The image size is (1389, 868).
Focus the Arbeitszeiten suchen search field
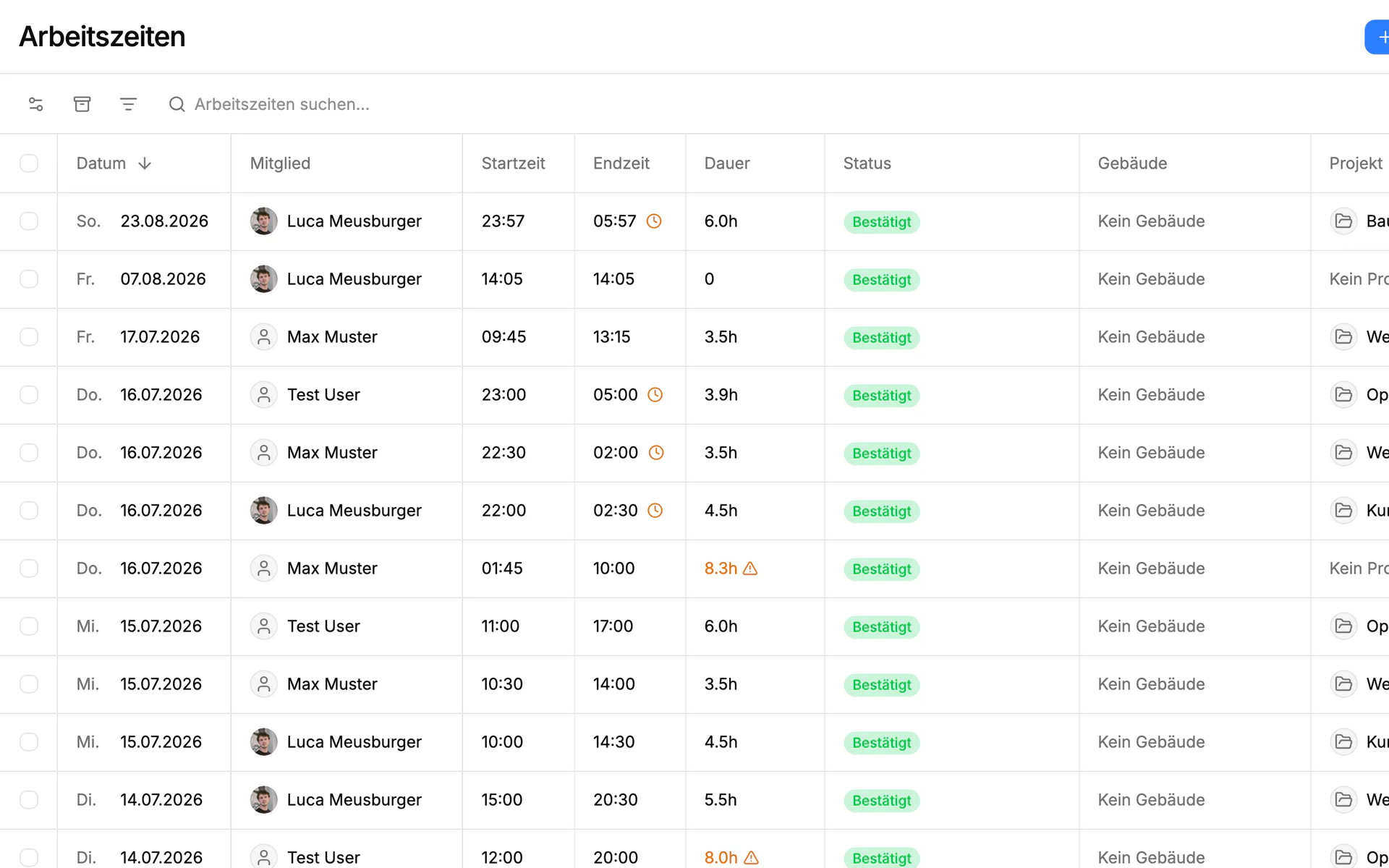pos(282,104)
